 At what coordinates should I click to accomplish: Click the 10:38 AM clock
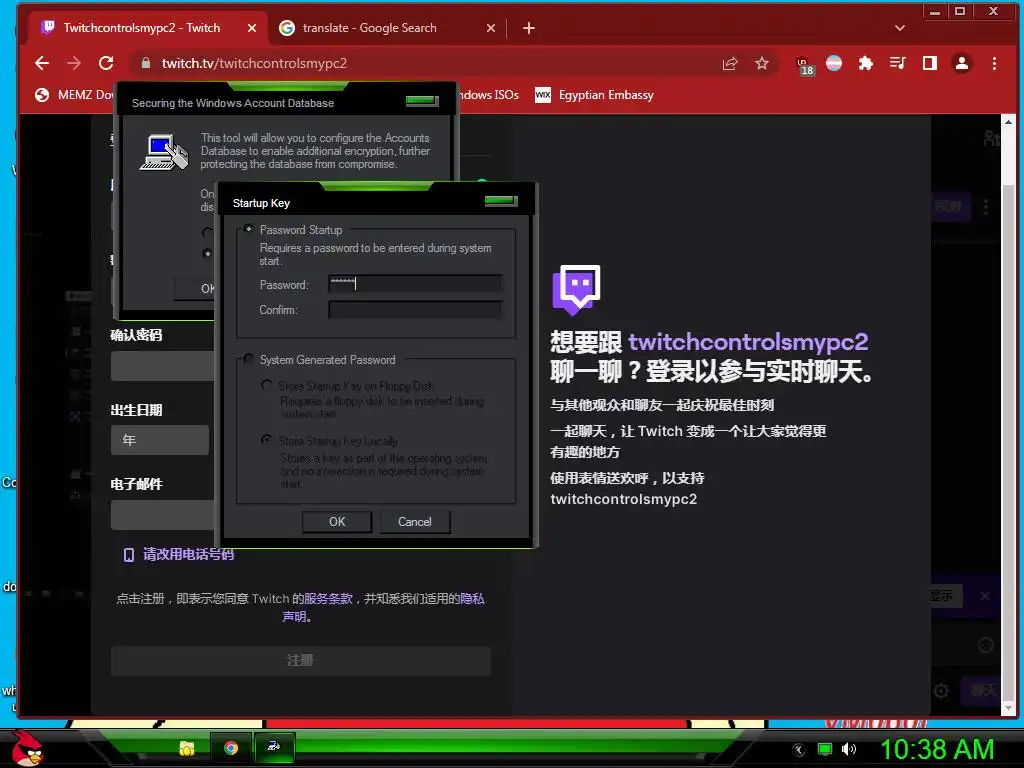click(x=937, y=749)
